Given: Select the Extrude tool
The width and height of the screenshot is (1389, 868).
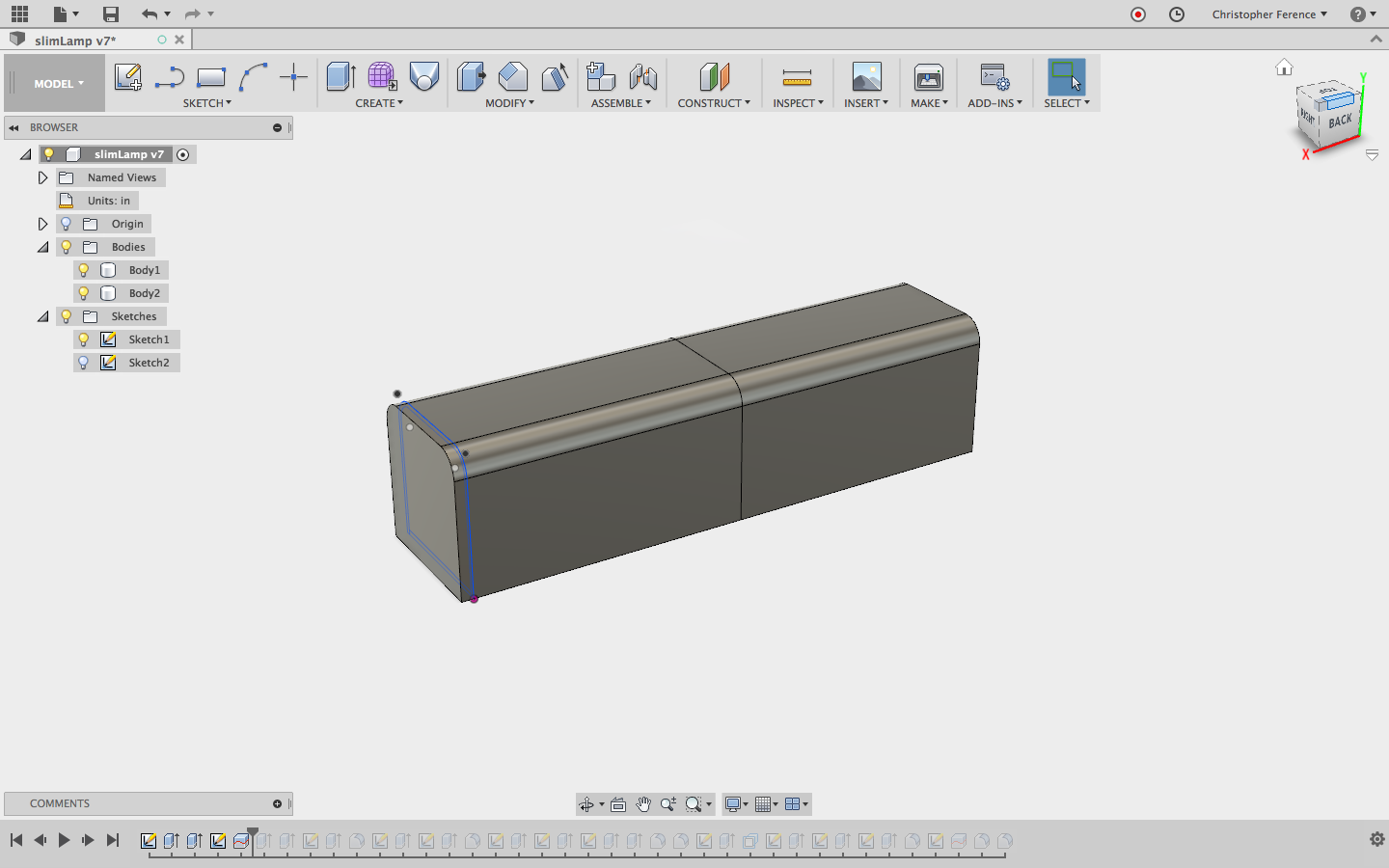Looking at the screenshot, I should click(341, 77).
